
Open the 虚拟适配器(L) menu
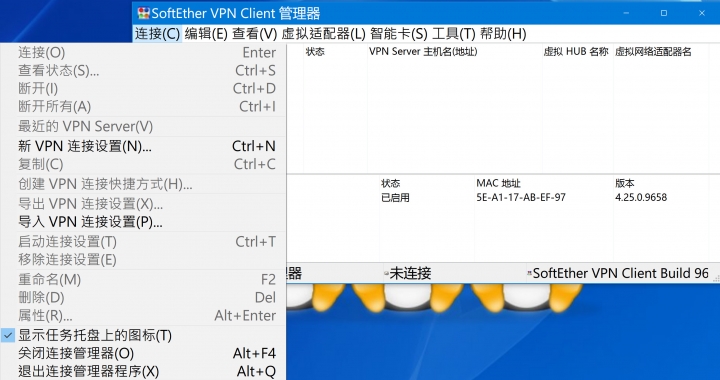[x=323, y=34]
